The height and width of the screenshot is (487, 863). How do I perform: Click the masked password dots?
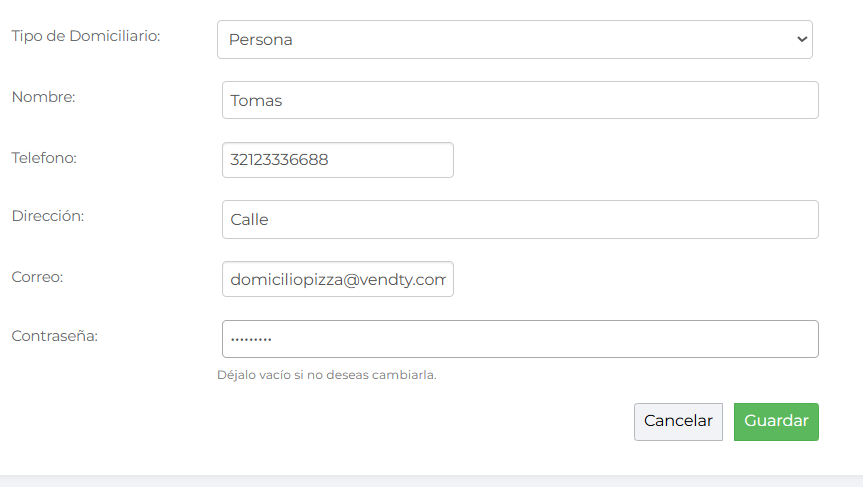[251, 339]
